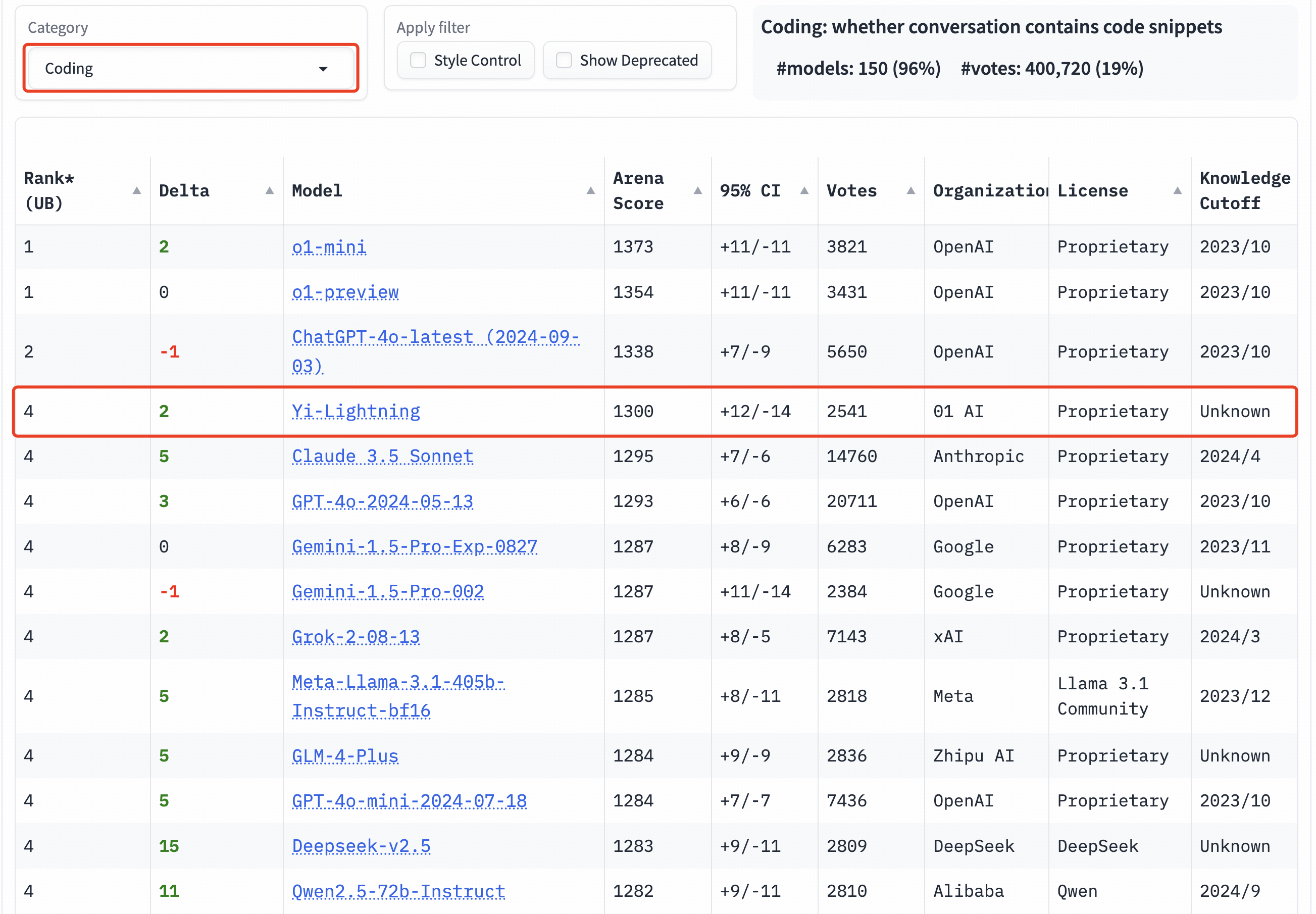
Task: Click Arena Score sort arrow icon
Action: (x=697, y=191)
